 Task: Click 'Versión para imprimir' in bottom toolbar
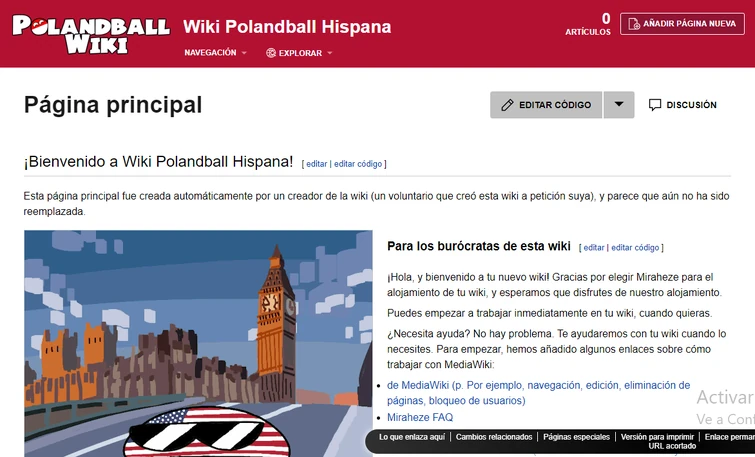click(657, 437)
